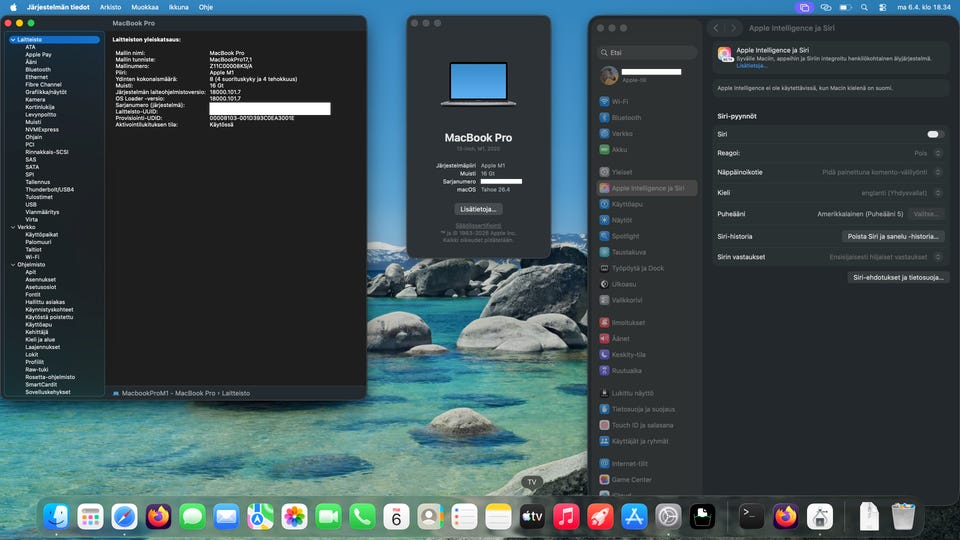
Task: Click Poista Siri ja sanelu -historia
Action: 893,236
